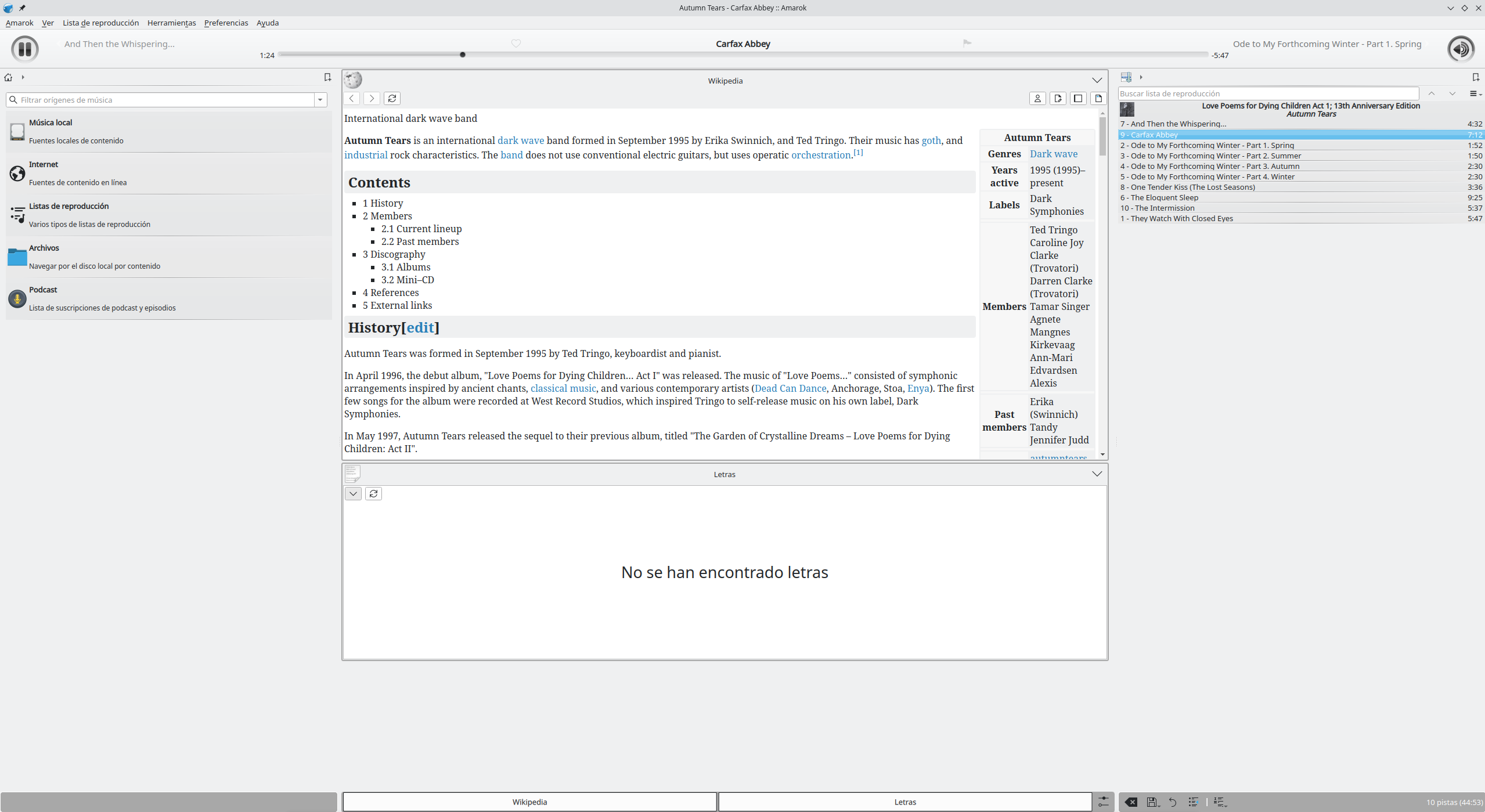
Task: Click the History edit link
Action: pyautogui.click(x=420, y=327)
